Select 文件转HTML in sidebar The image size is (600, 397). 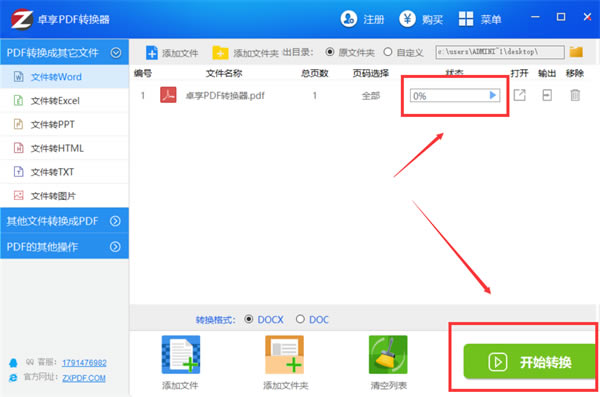(64, 148)
